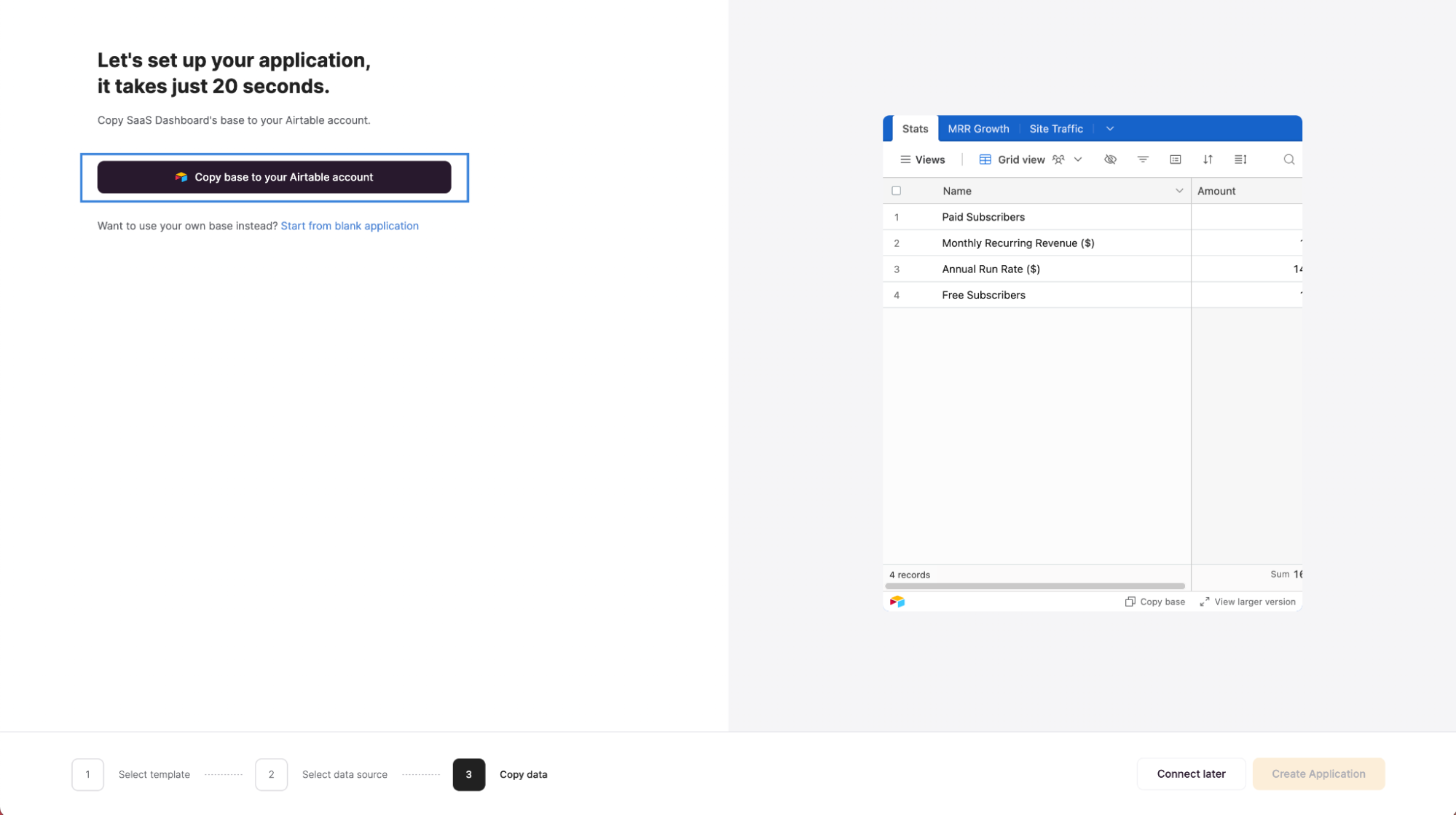Expand the Views panel sidebar
The width and height of the screenshot is (1456, 815).
[921, 159]
